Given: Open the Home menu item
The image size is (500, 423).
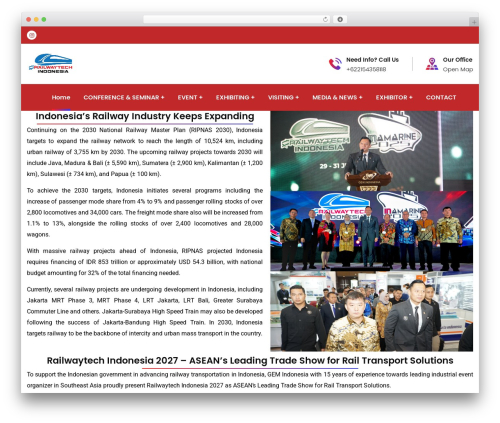Looking at the screenshot, I should (x=61, y=97).
